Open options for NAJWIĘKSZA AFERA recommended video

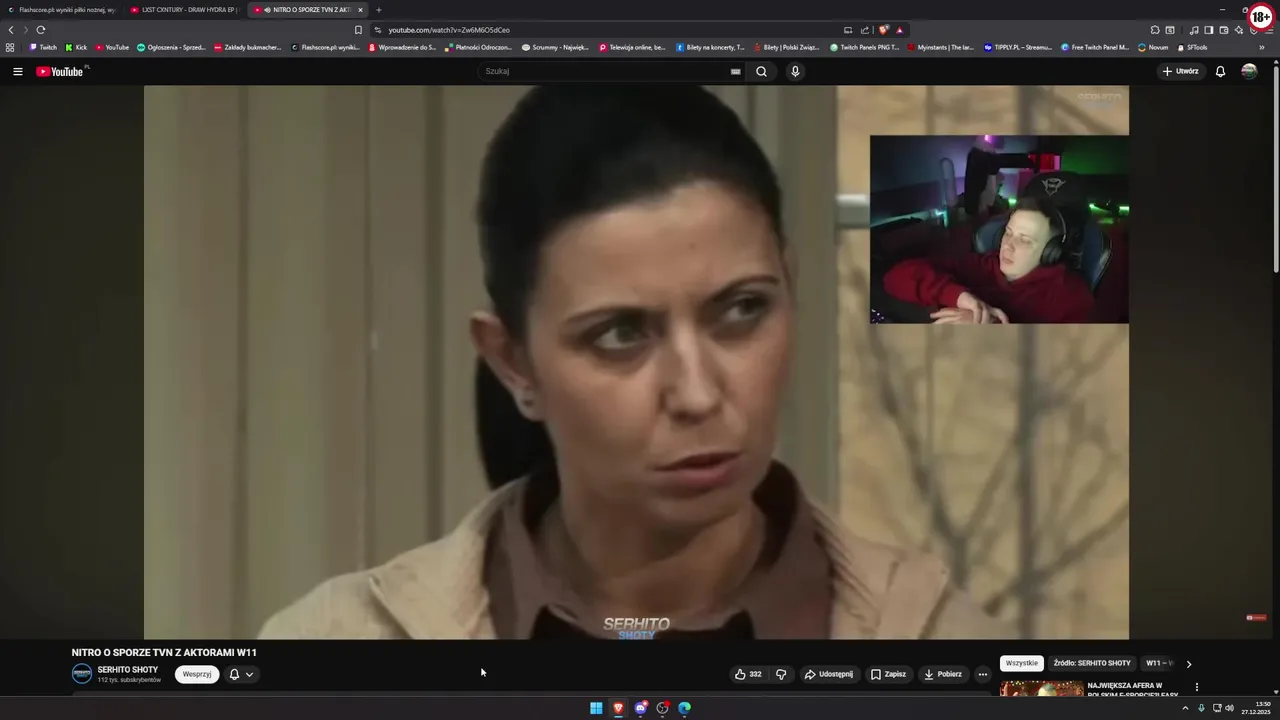click(x=1196, y=687)
